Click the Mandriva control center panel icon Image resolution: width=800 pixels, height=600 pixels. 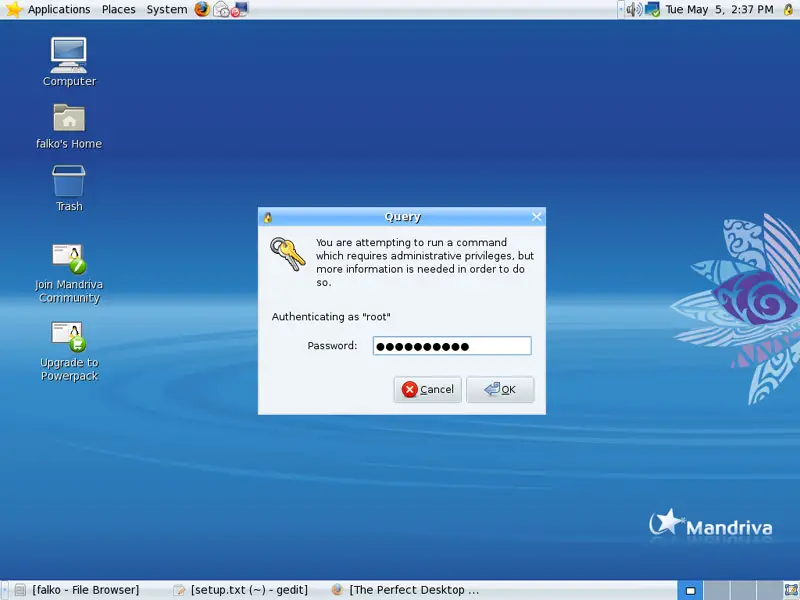click(239, 9)
